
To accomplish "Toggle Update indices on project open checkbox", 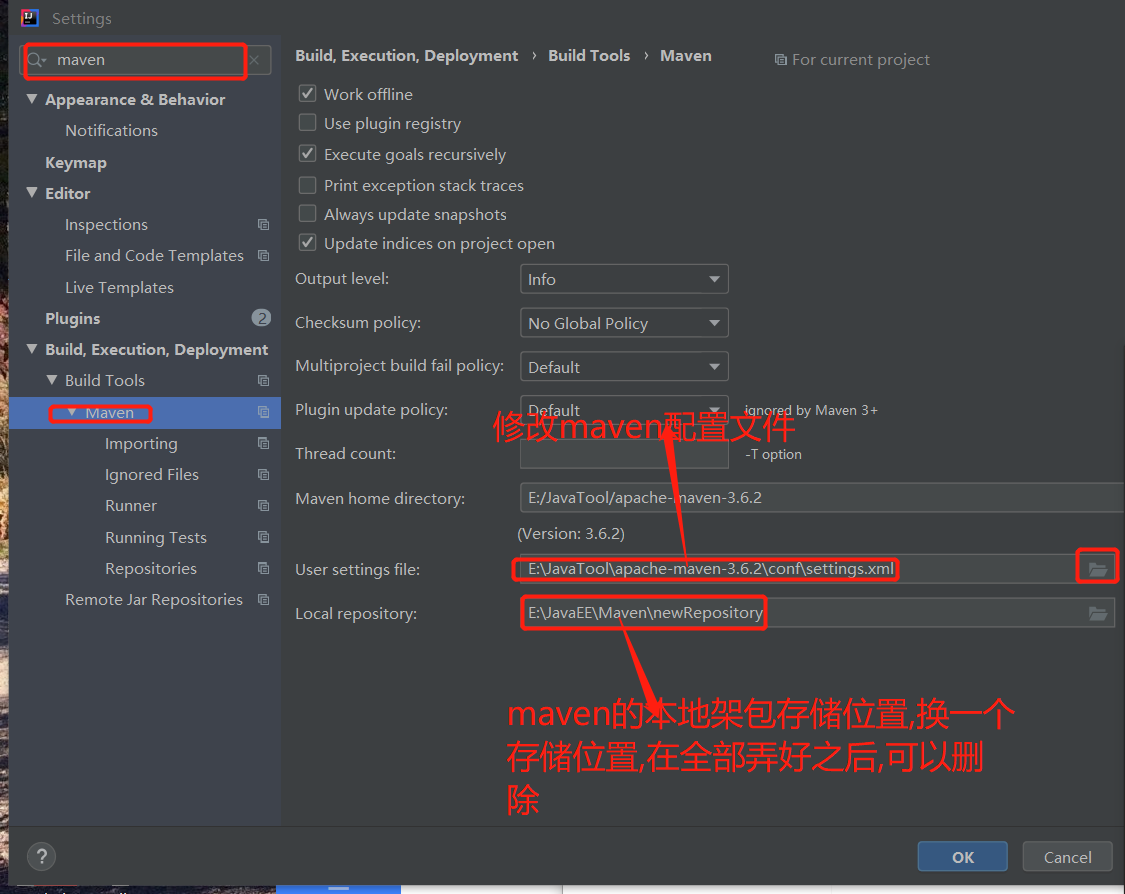I will click(307, 243).
